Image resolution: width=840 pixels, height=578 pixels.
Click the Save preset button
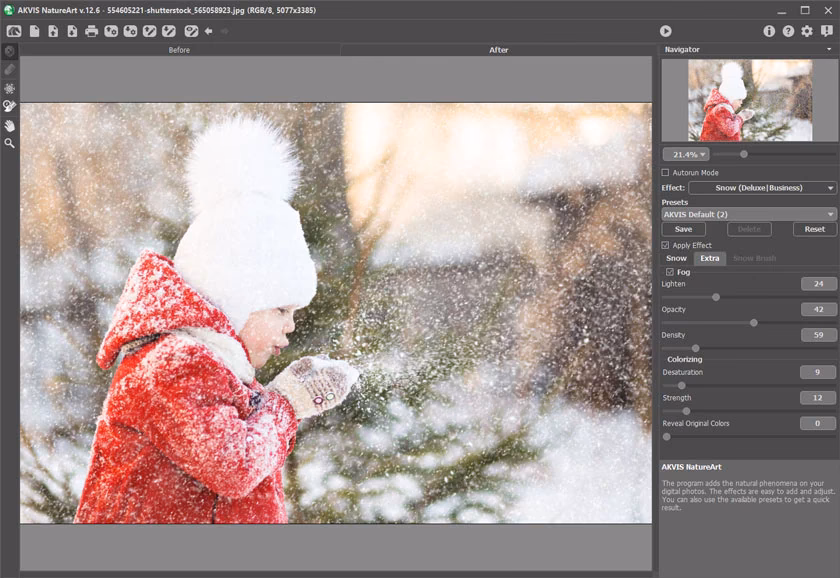(683, 229)
